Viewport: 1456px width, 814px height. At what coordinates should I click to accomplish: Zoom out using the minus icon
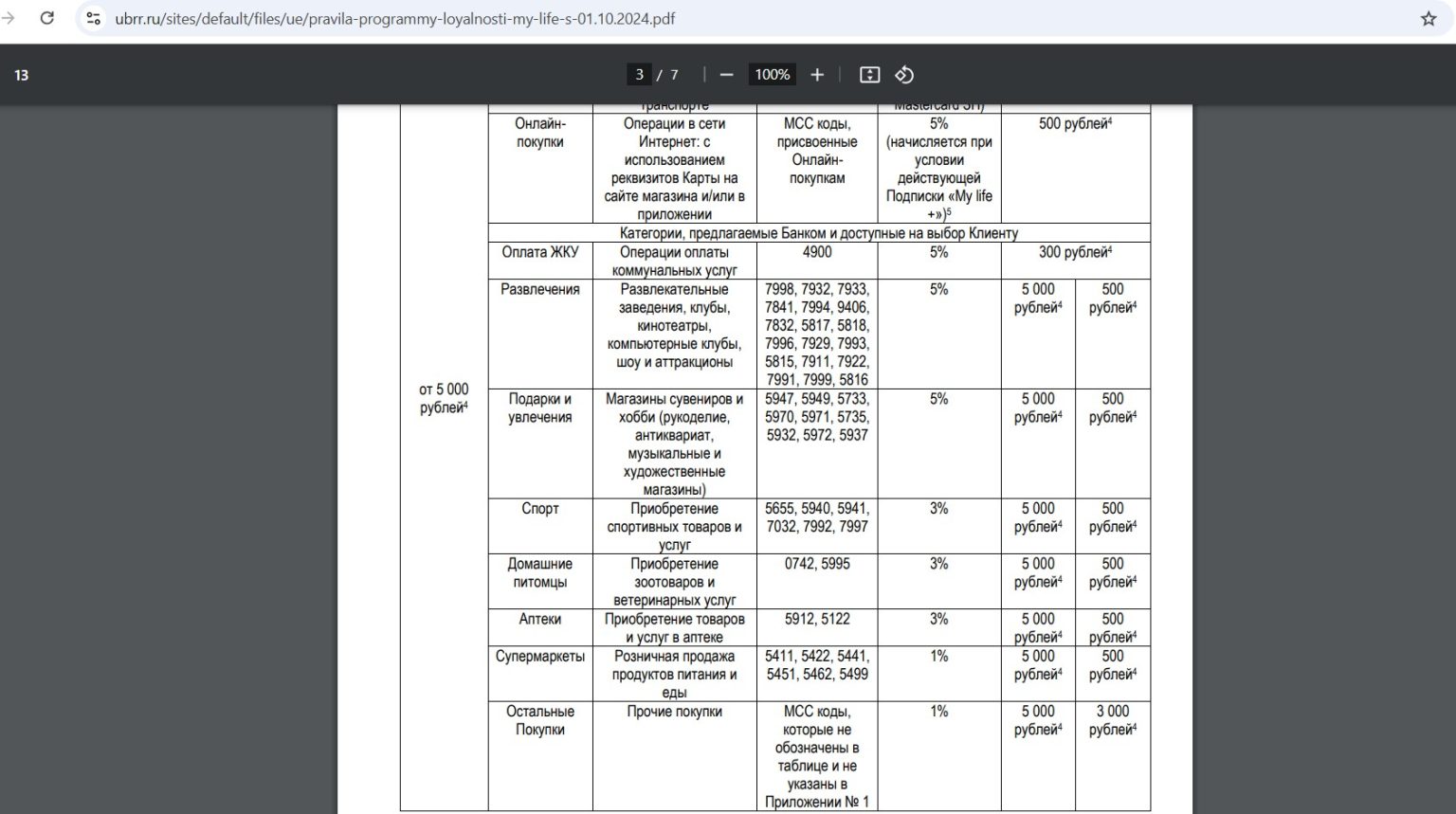coord(727,75)
